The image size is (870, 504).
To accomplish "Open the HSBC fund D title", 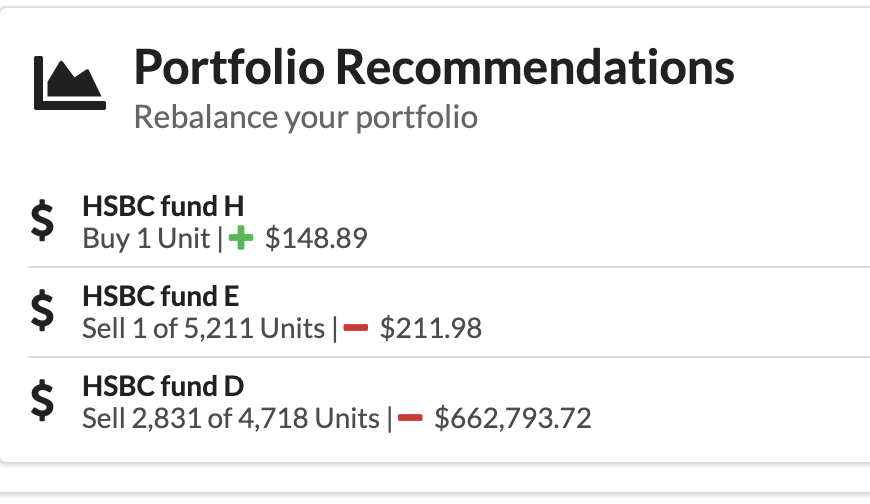I will pyautogui.click(x=163, y=387).
